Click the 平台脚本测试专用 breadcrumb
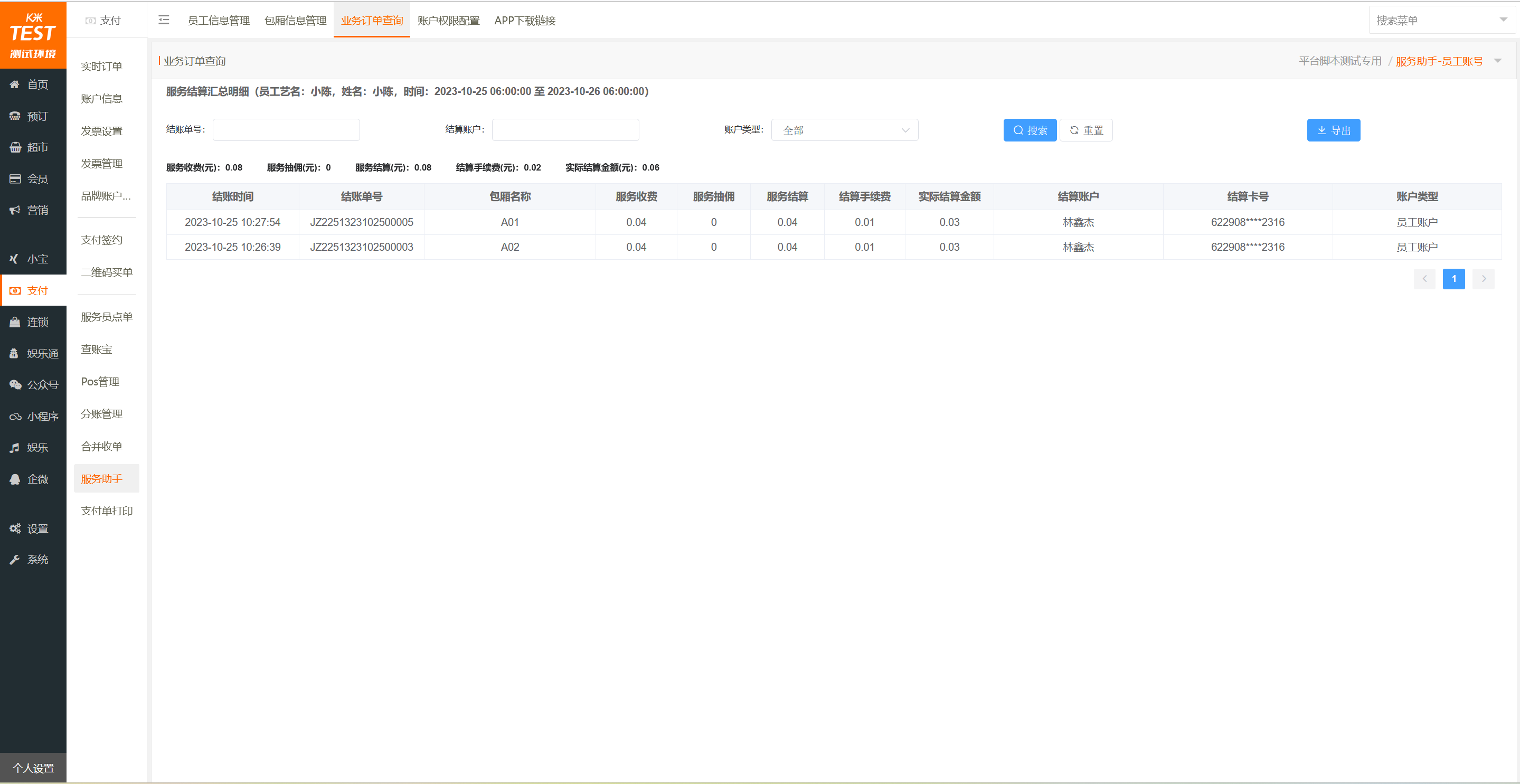 [x=1340, y=61]
